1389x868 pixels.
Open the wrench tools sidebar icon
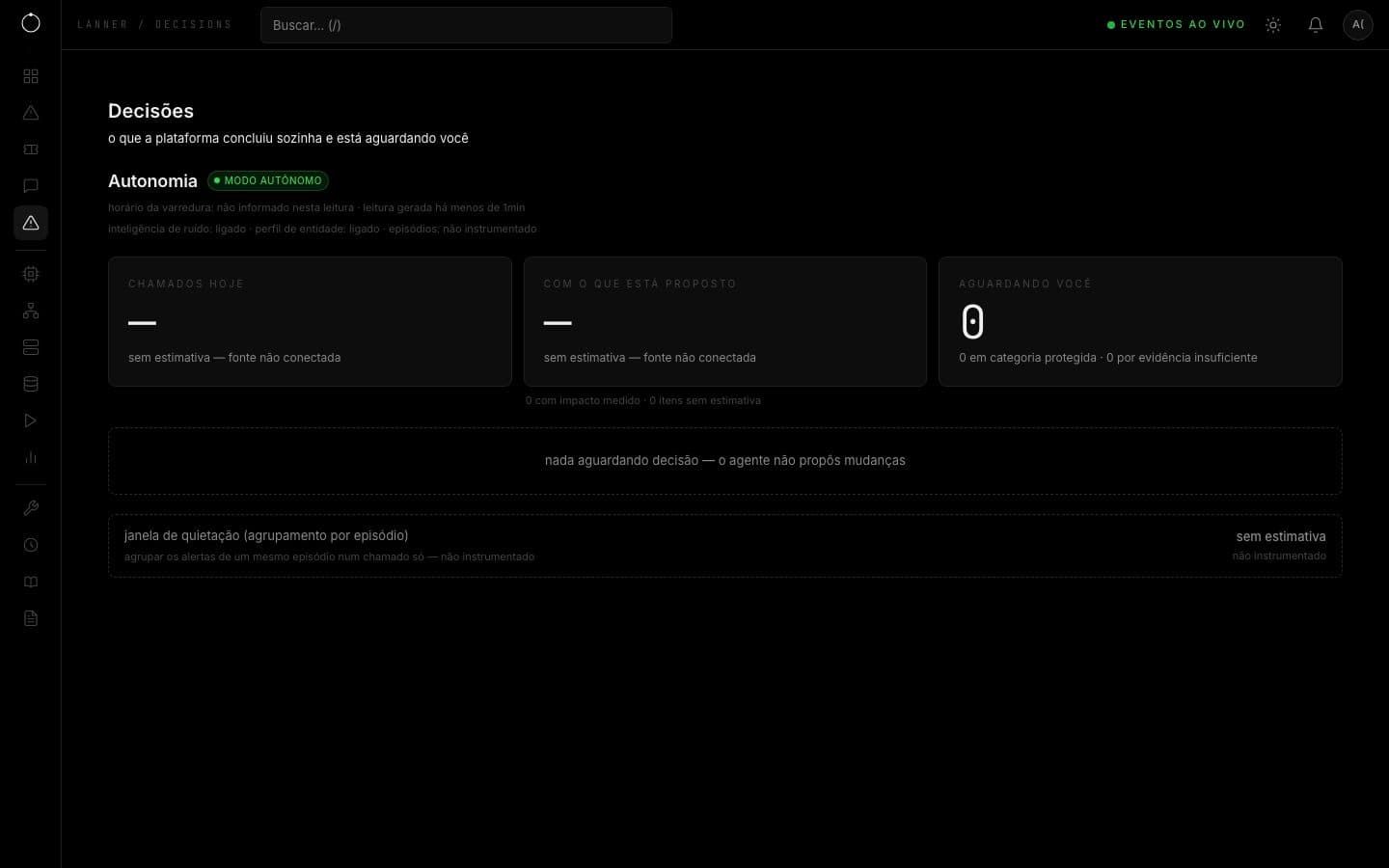[31, 508]
